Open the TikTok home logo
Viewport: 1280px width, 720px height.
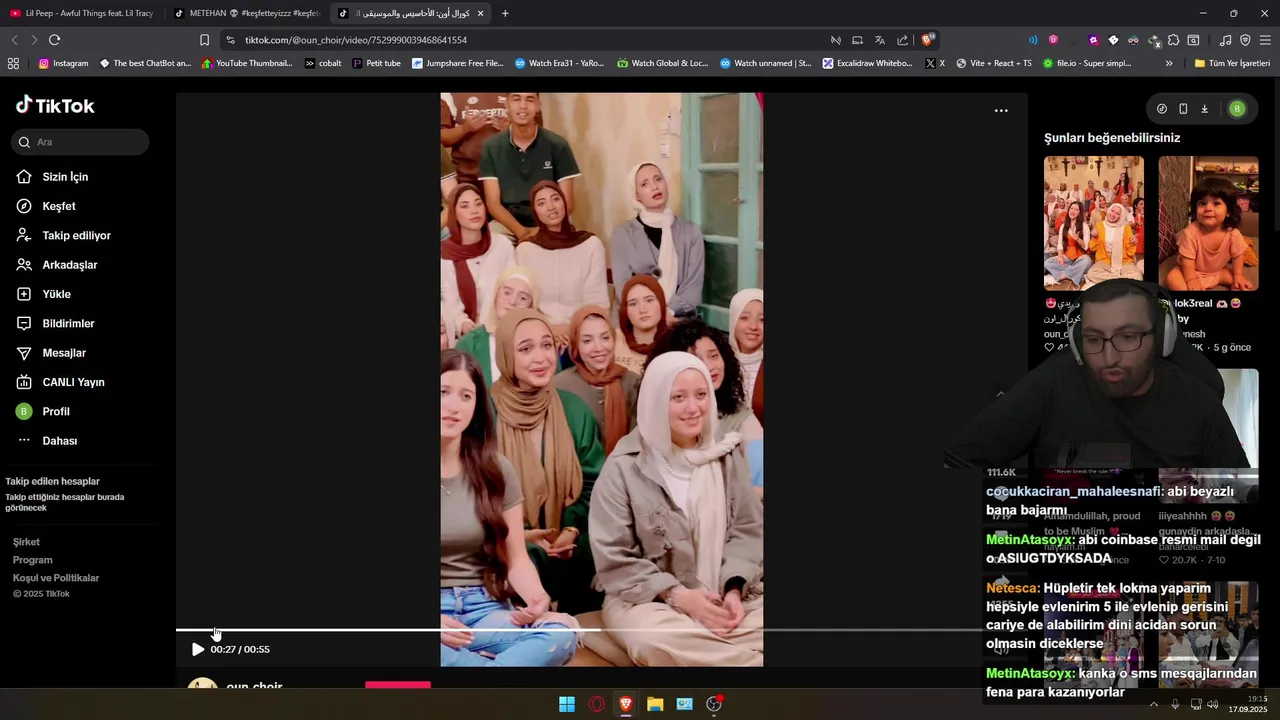tap(55, 105)
